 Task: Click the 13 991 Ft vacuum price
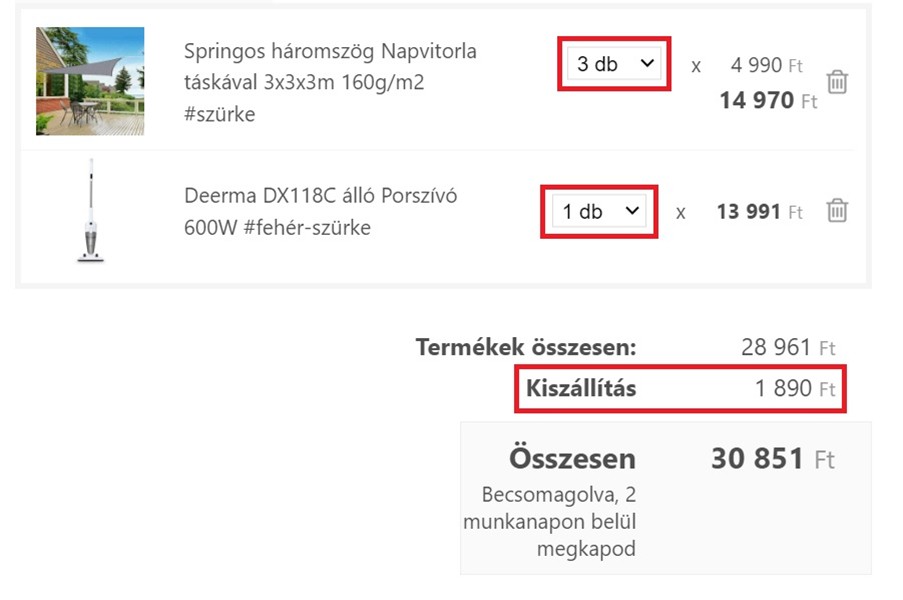760,211
